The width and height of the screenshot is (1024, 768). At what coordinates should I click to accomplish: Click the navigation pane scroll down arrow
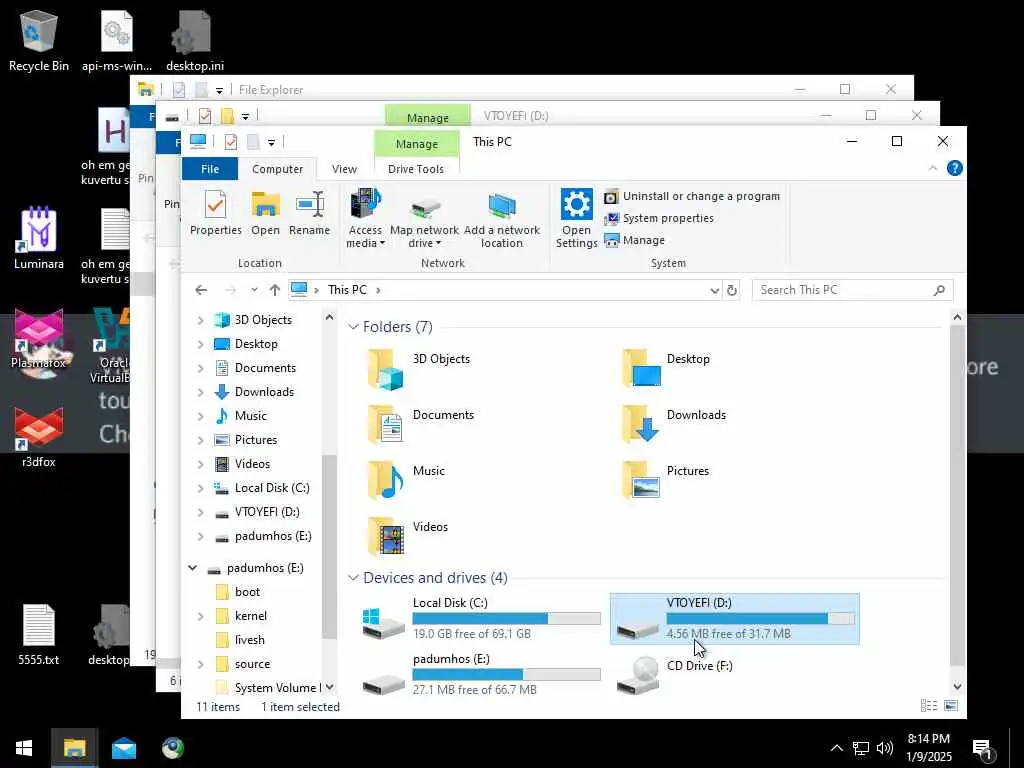(x=329, y=686)
